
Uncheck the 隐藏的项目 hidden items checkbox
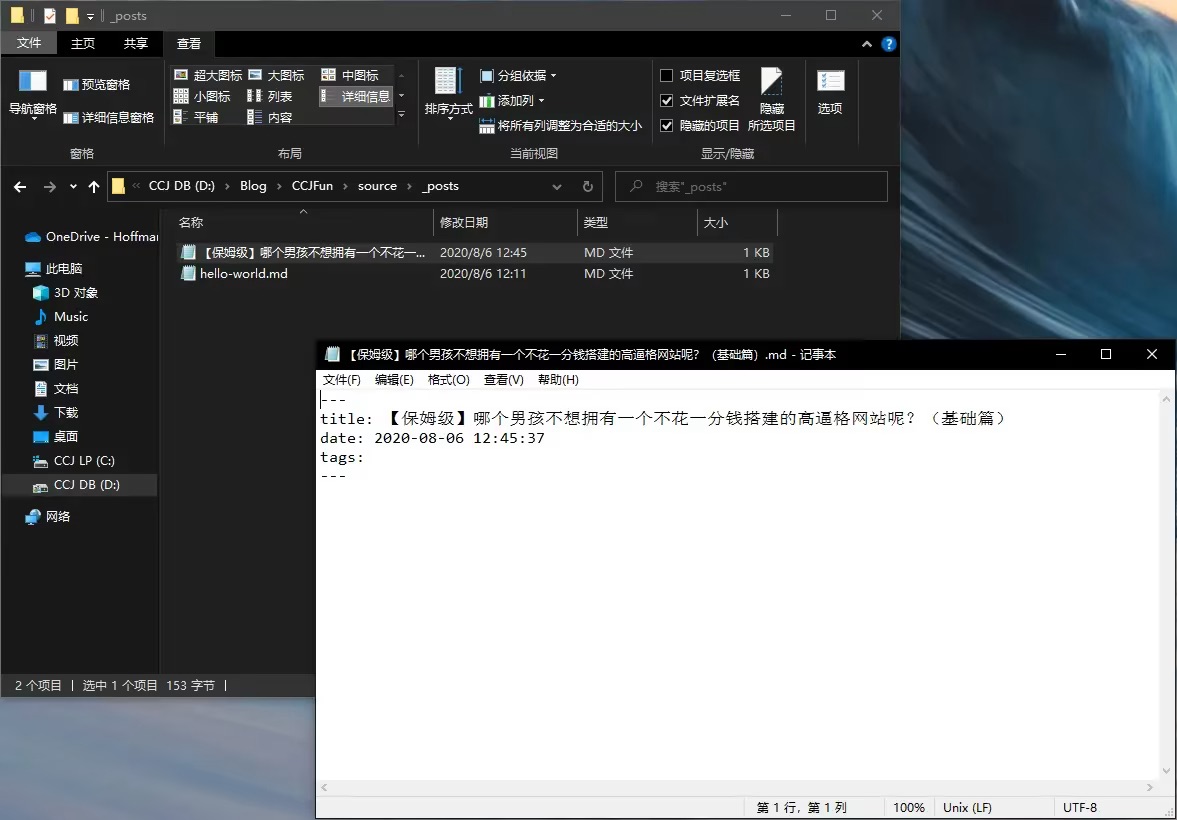click(667, 125)
